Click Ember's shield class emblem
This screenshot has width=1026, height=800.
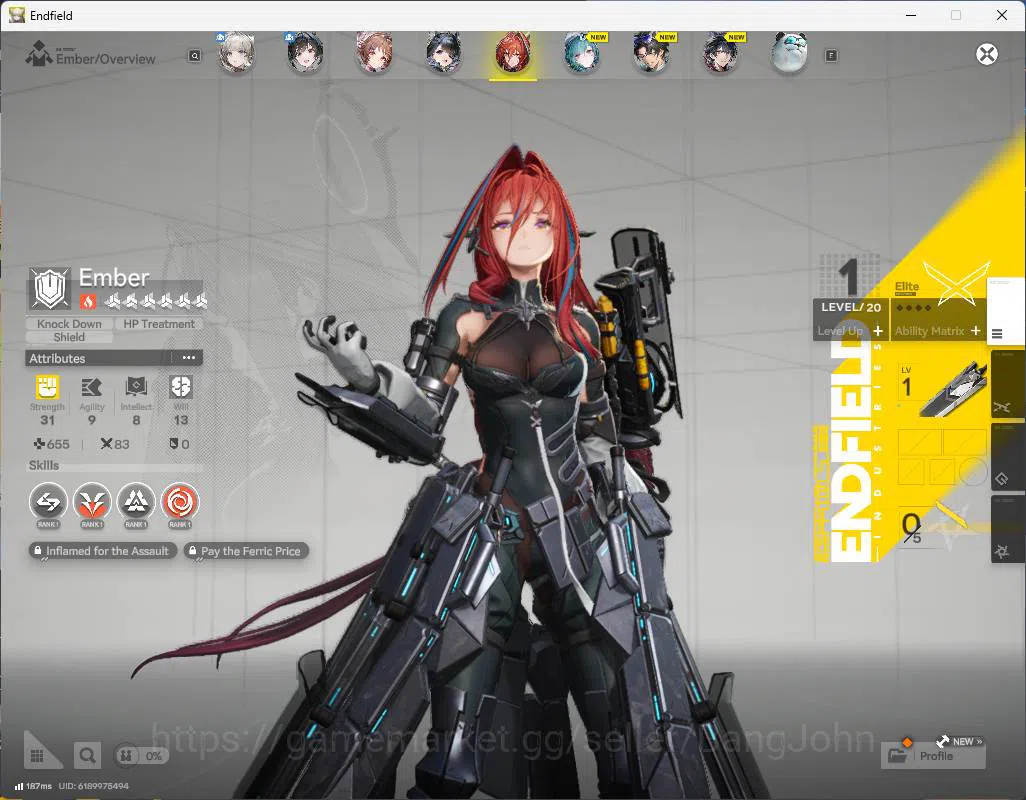(50, 288)
